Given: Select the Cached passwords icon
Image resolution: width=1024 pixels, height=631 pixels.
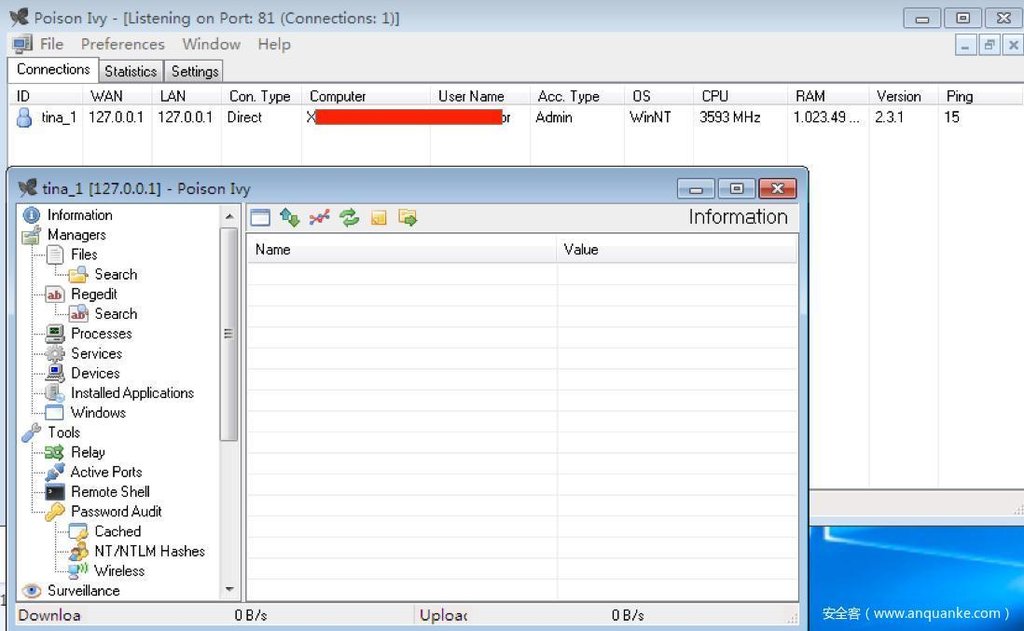Looking at the screenshot, I should [x=78, y=532].
